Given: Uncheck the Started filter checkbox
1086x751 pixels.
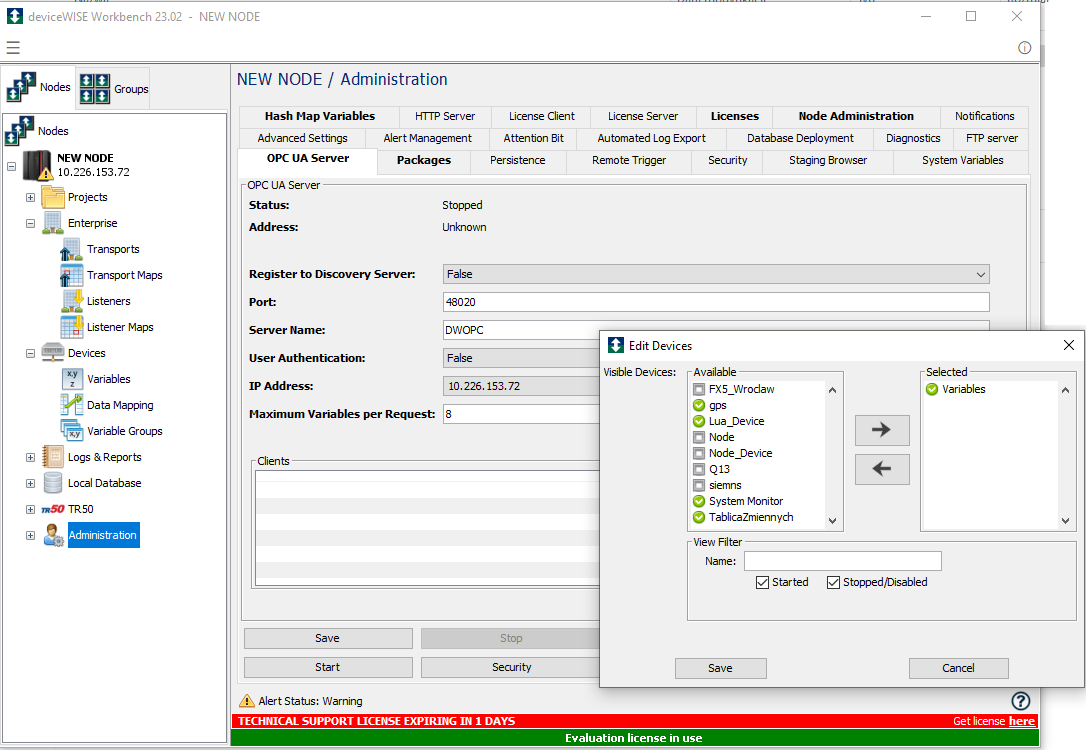Looking at the screenshot, I should [x=763, y=582].
